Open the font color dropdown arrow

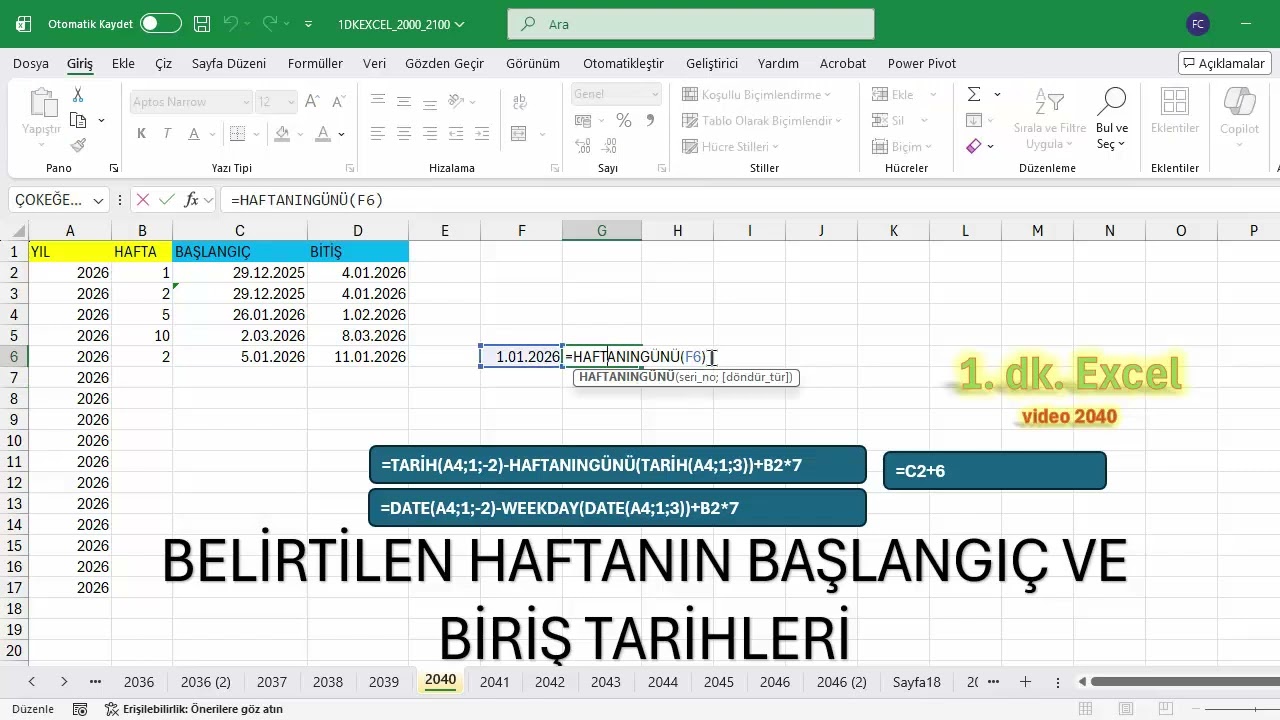point(343,133)
